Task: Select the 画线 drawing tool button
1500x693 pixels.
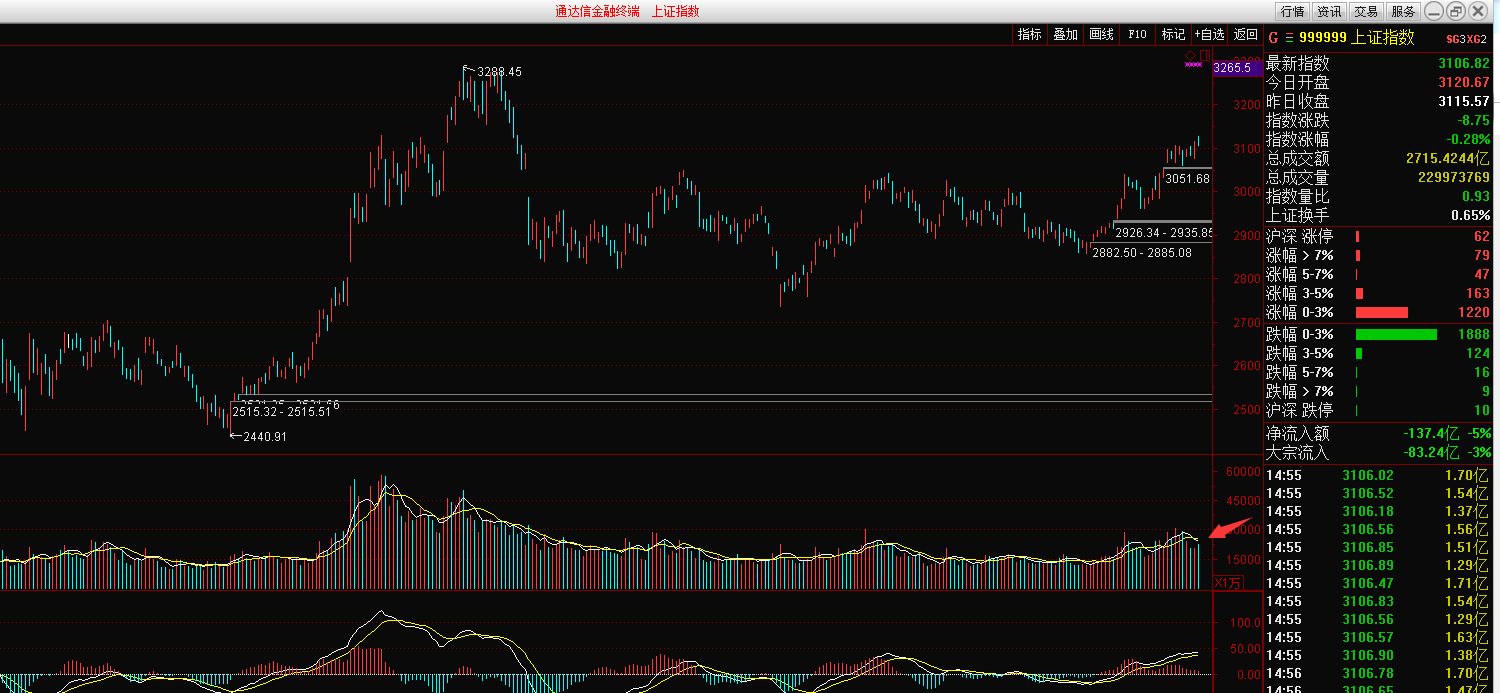Action: click(x=1101, y=34)
